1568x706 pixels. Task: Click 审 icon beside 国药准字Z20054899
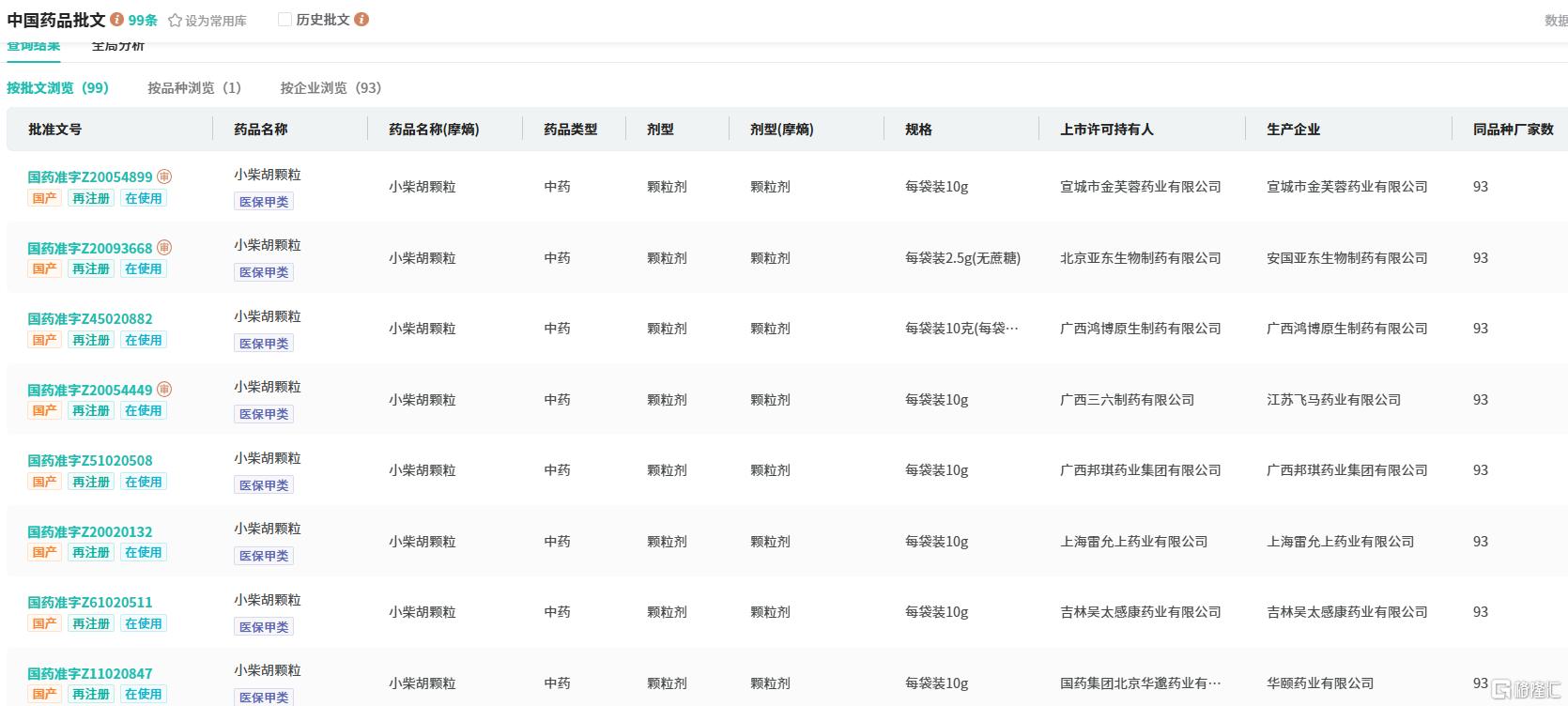pyautogui.click(x=164, y=176)
